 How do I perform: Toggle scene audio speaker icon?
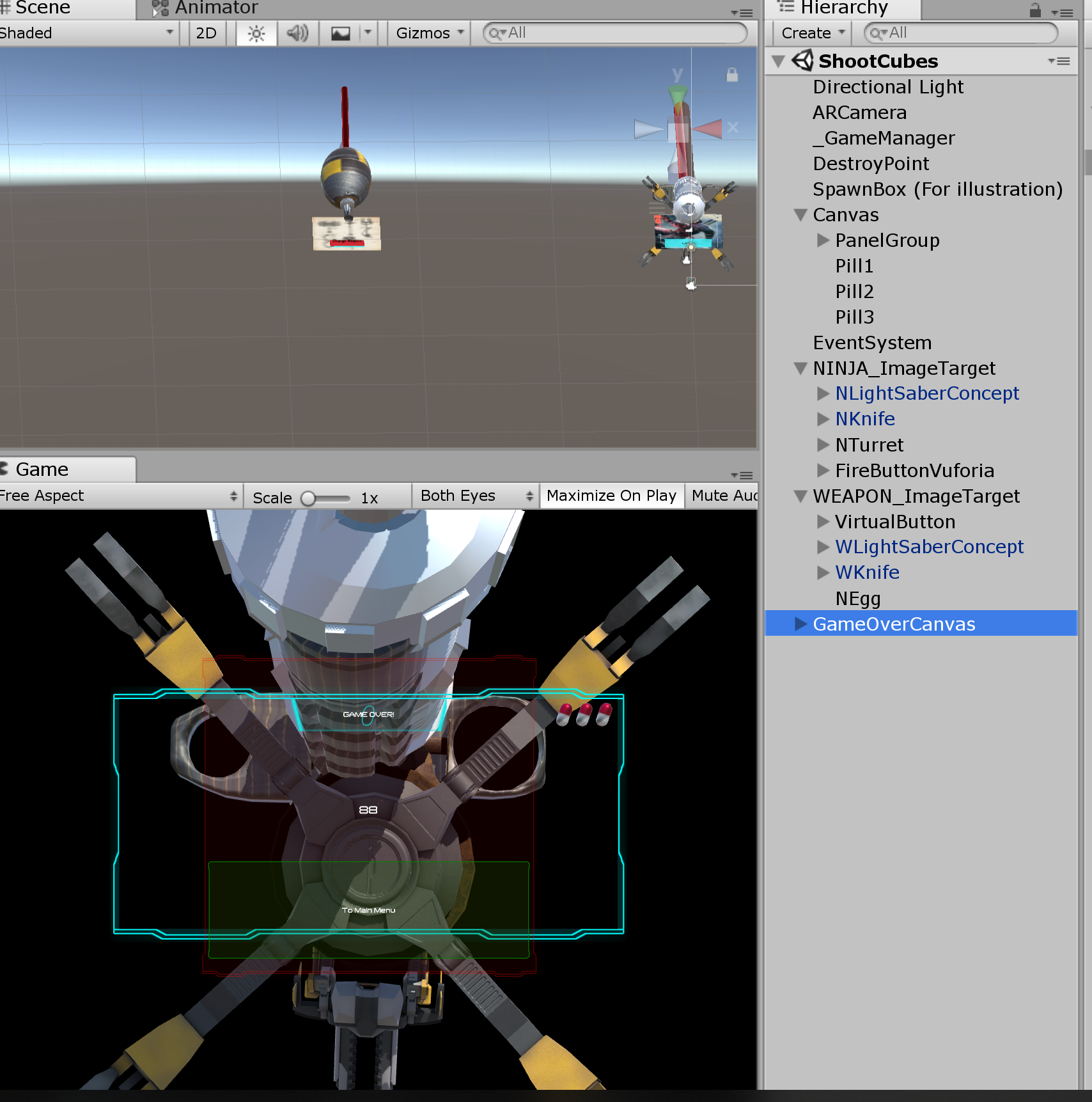click(x=297, y=33)
